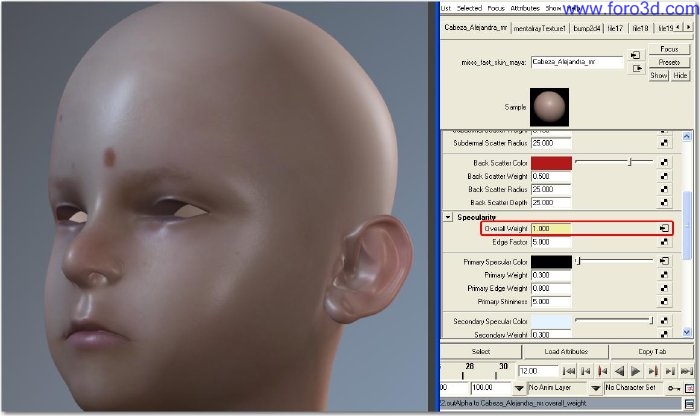The height and width of the screenshot is (416, 700).
Task: Open the List menu
Action: coord(446,8)
